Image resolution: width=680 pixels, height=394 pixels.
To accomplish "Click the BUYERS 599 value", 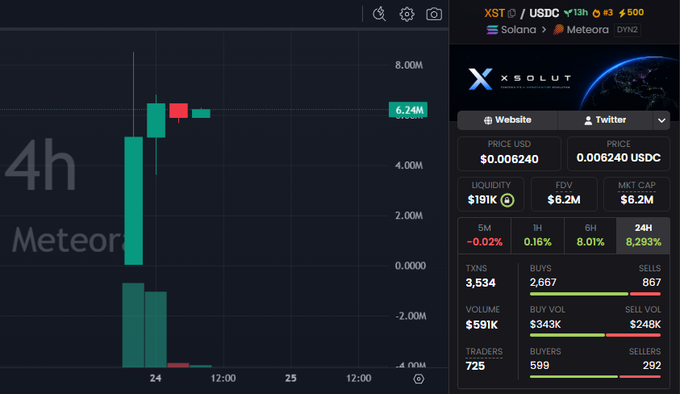I will [539, 365].
